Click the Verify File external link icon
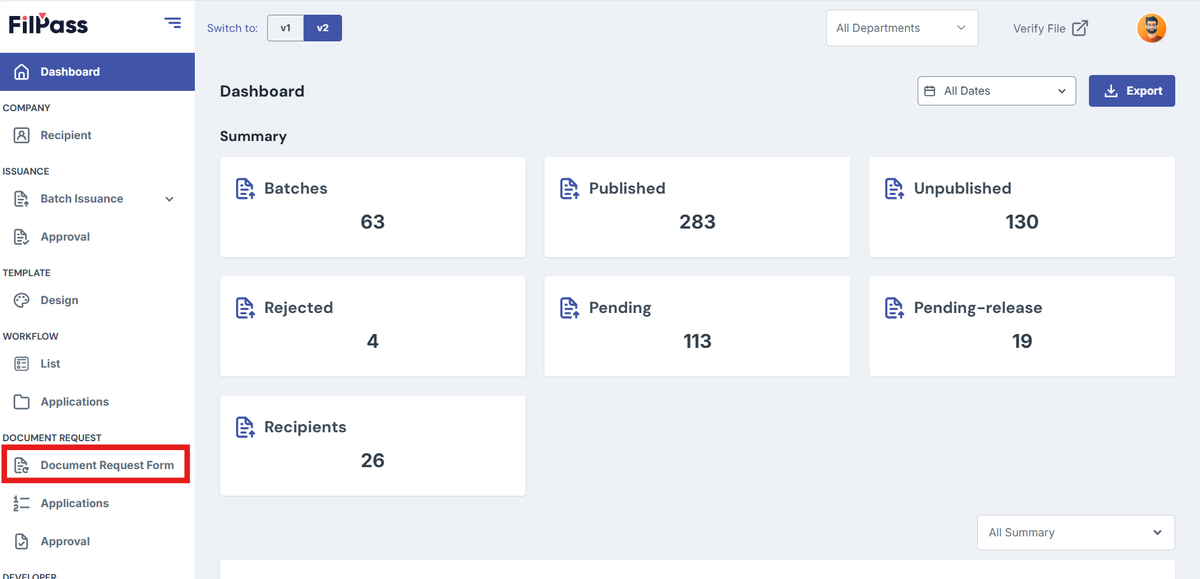 (x=1080, y=28)
